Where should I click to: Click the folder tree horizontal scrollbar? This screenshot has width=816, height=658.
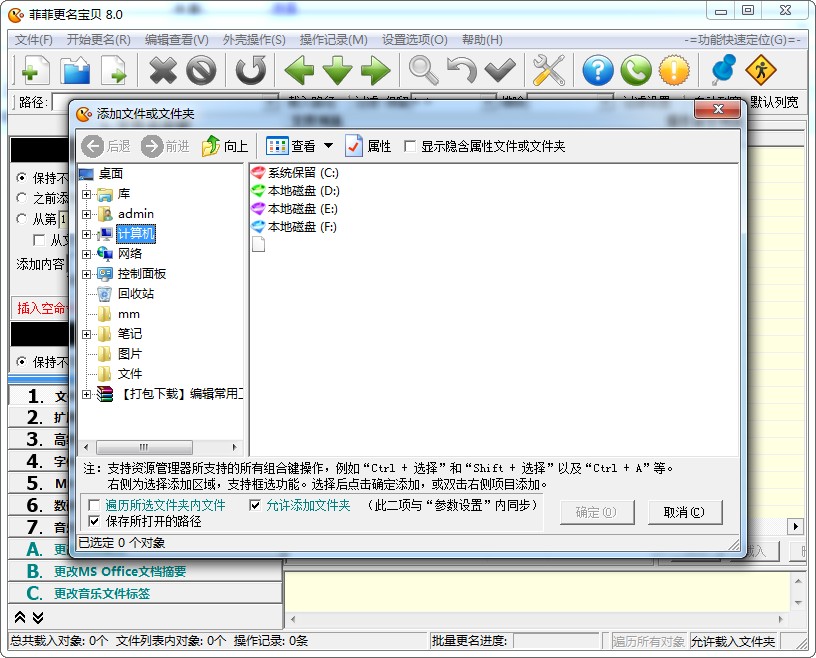point(160,447)
